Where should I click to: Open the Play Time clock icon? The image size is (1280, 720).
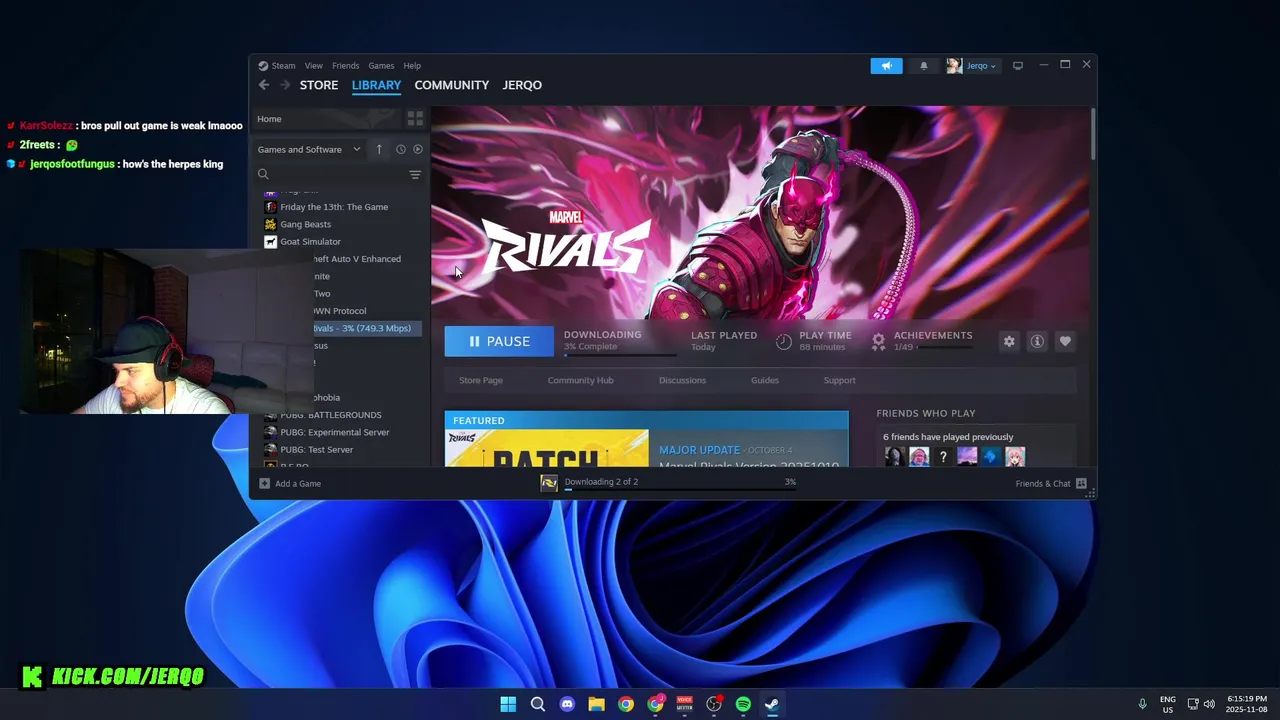click(x=784, y=341)
